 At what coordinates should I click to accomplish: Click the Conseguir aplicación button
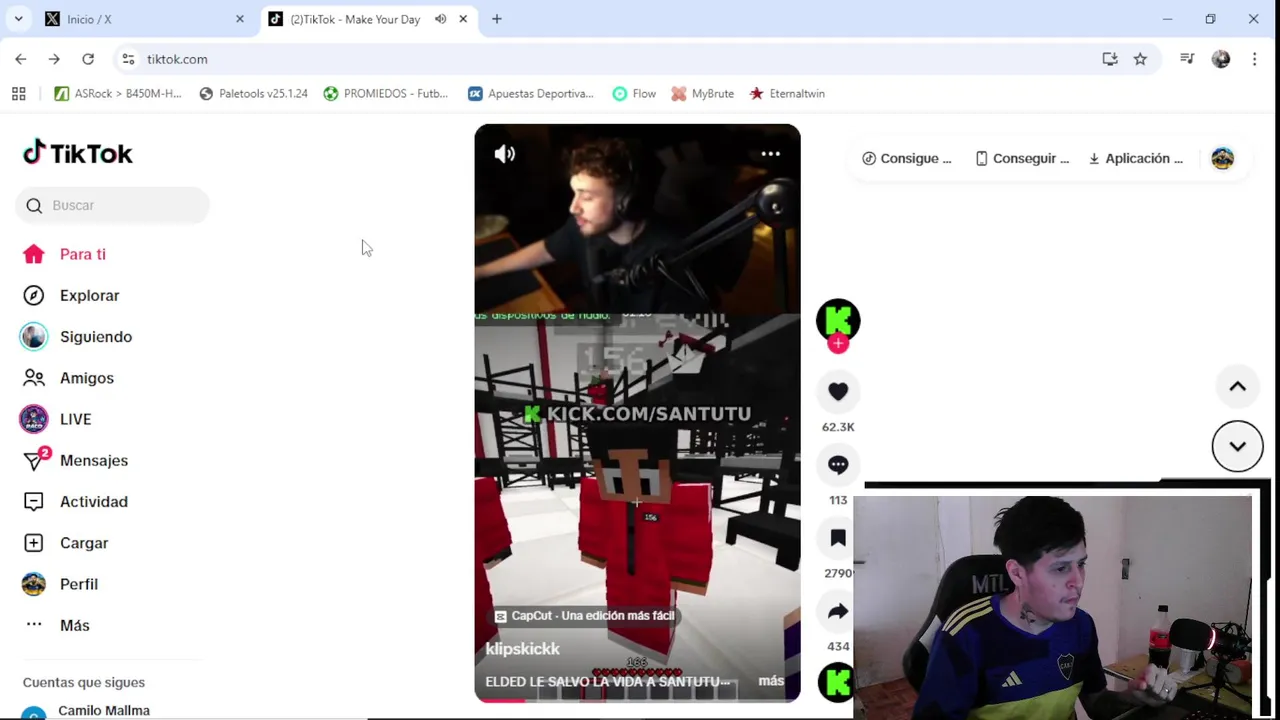pyautogui.click(x=1022, y=158)
